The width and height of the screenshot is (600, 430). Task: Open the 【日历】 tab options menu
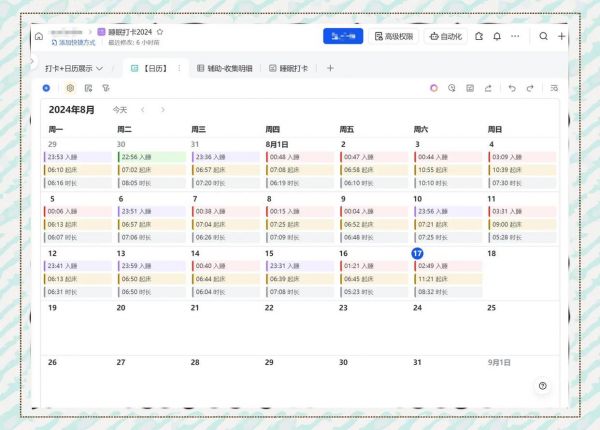pos(180,68)
